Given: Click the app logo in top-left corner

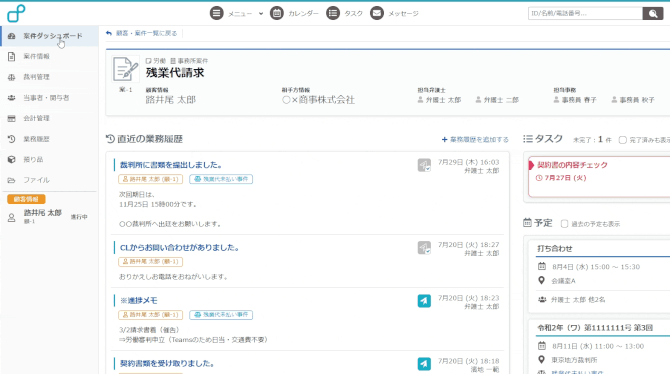Looking at the screenshot, I should click(x=16, y=13).
